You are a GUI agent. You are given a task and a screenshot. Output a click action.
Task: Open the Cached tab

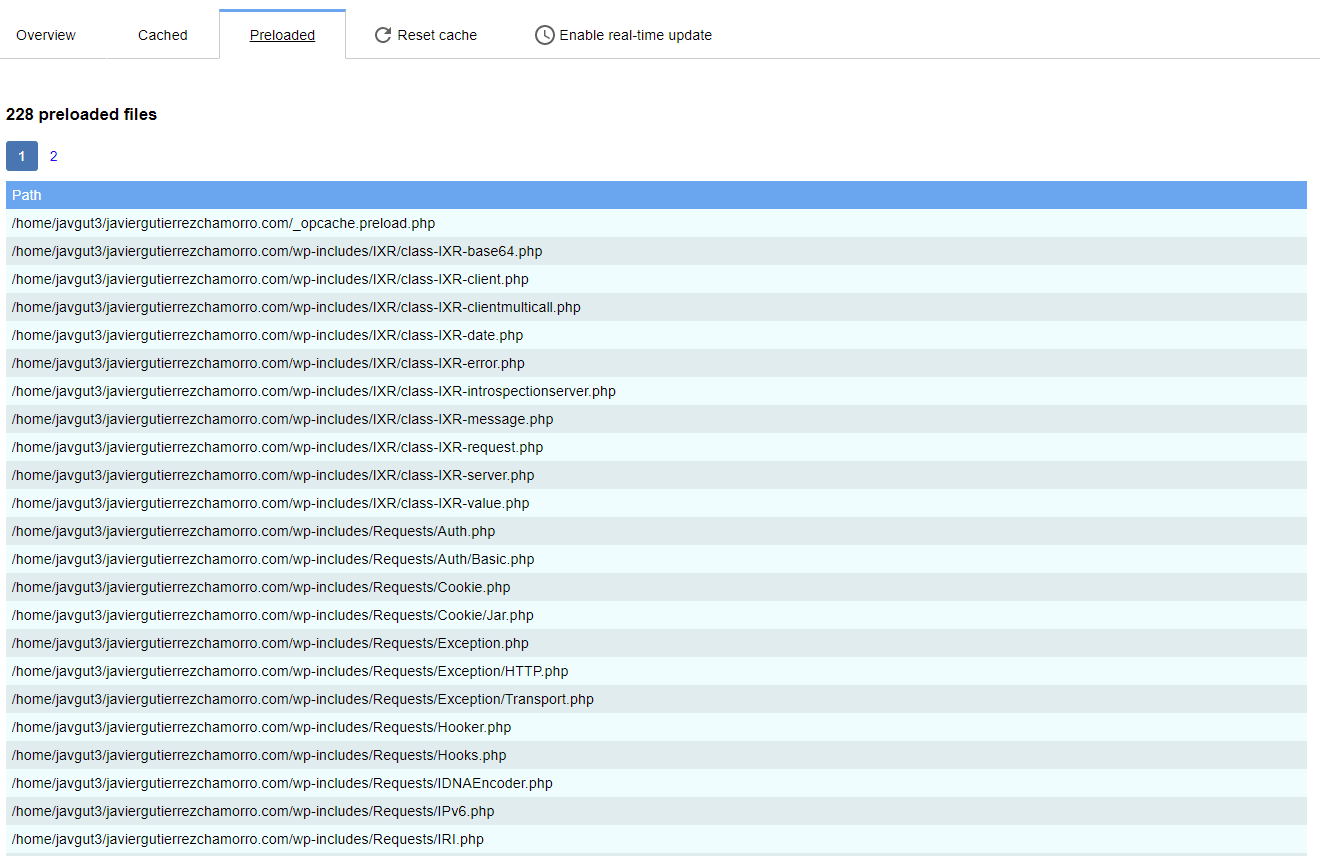162,34
